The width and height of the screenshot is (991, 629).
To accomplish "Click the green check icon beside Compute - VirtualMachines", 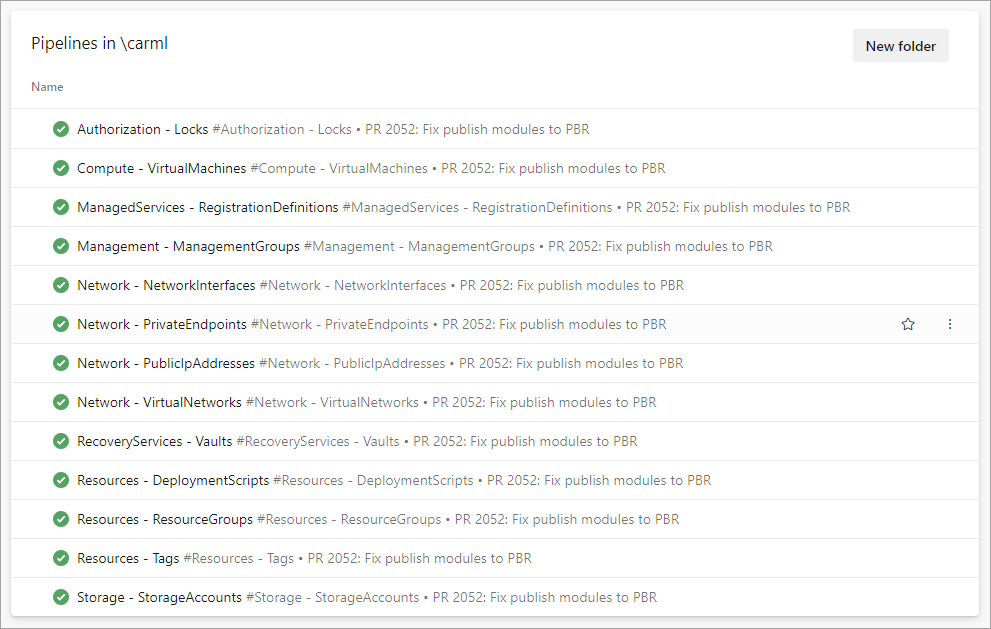I will [61, 168].
